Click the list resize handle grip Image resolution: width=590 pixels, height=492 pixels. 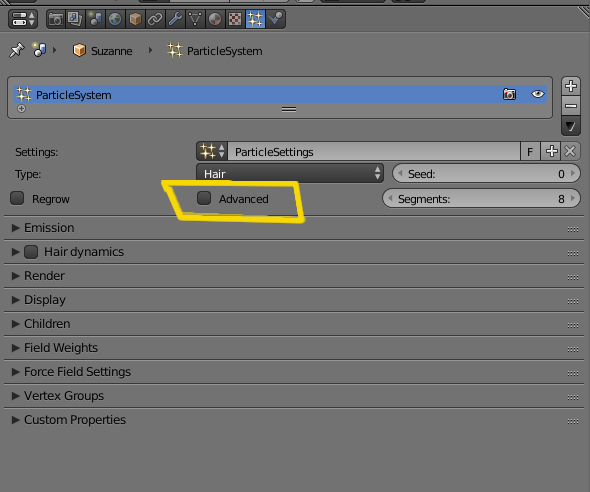point(289,109)
